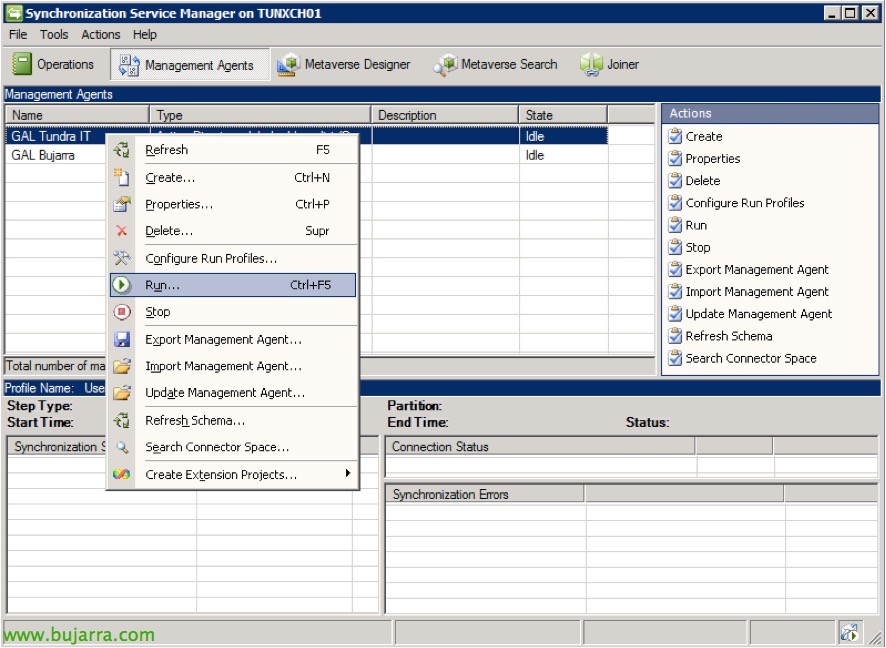Click the Create Extension Projects icon
The width and height of the screenshot is (886, 648).
[x=121, y=475]
